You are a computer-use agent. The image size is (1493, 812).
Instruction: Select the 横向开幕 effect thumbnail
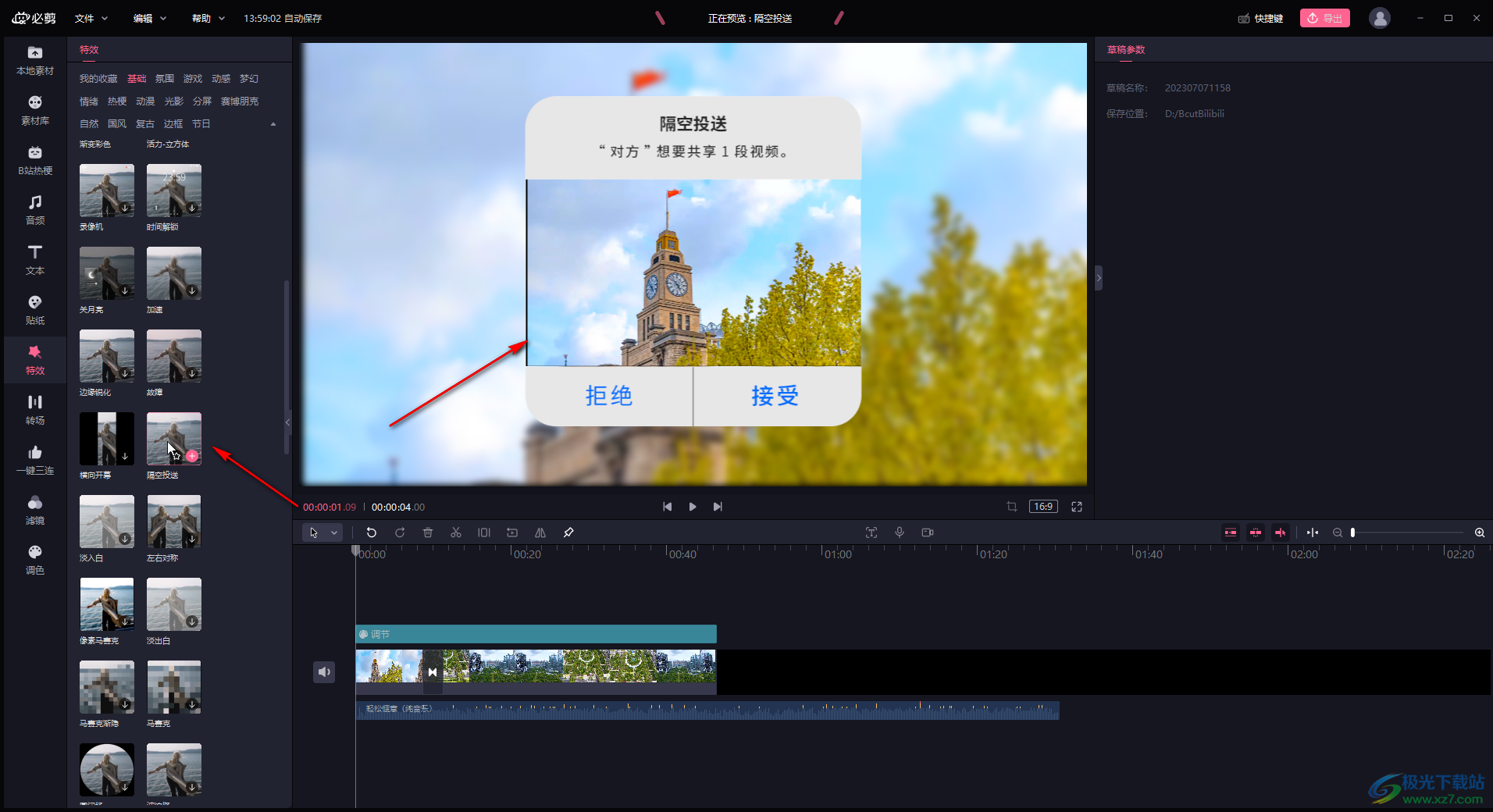coord(107,439)
